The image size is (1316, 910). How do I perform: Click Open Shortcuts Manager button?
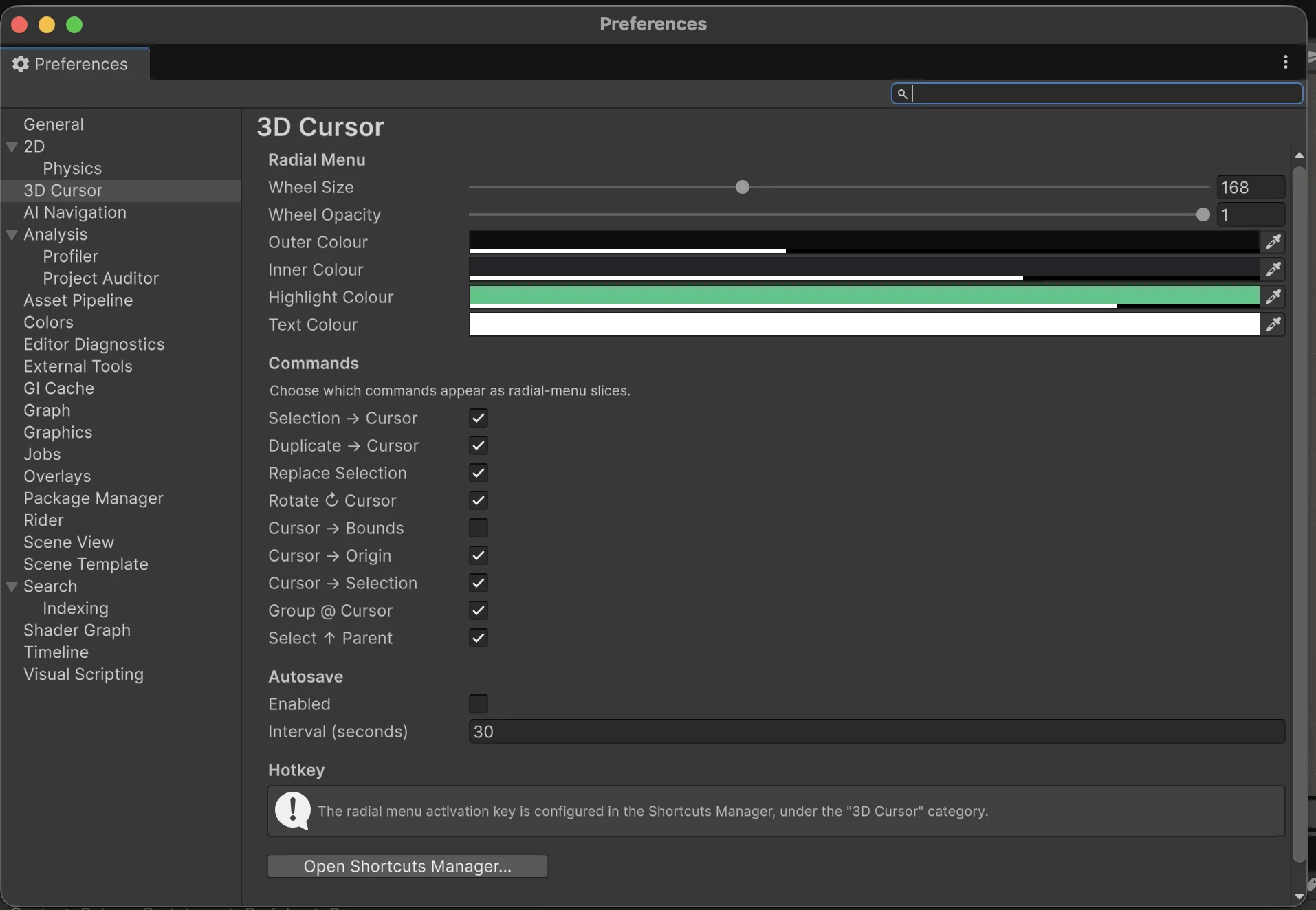coord(408,866)
